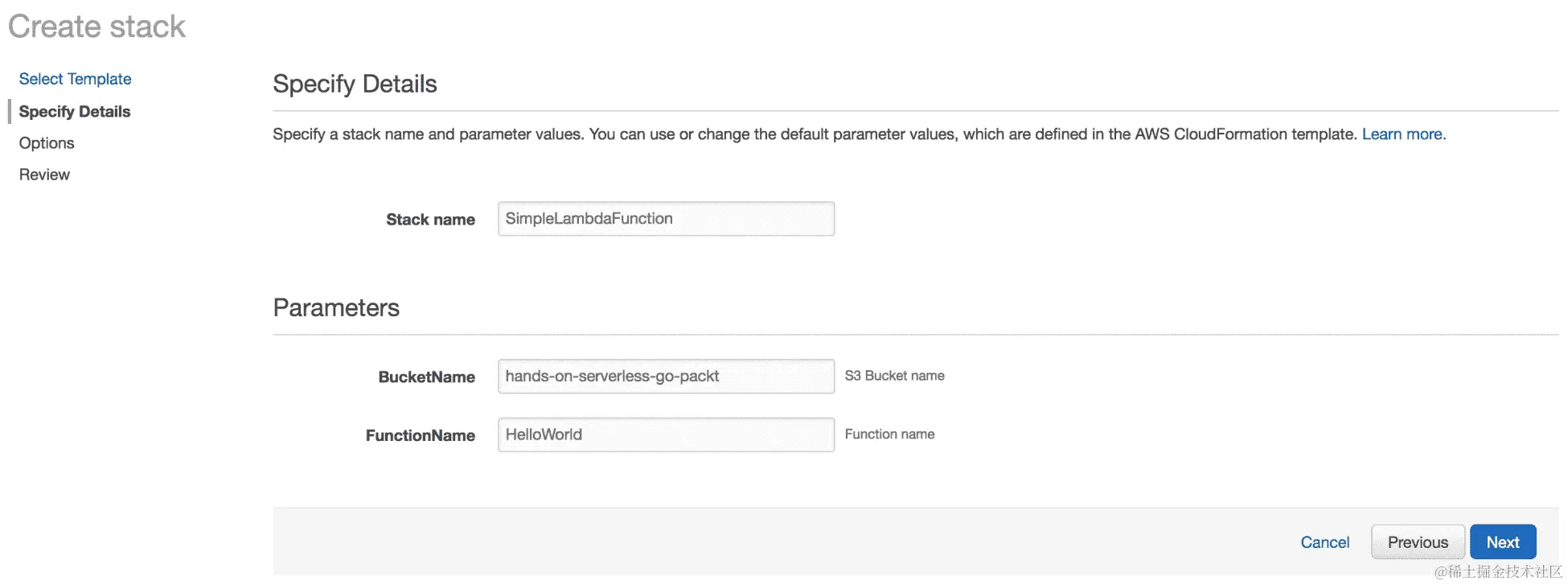Image resolution: width=1568 pixels, height=585 pixels.
Task: Cancel the stack creation
Action: pyautogui.click(x=1324, y=542)
